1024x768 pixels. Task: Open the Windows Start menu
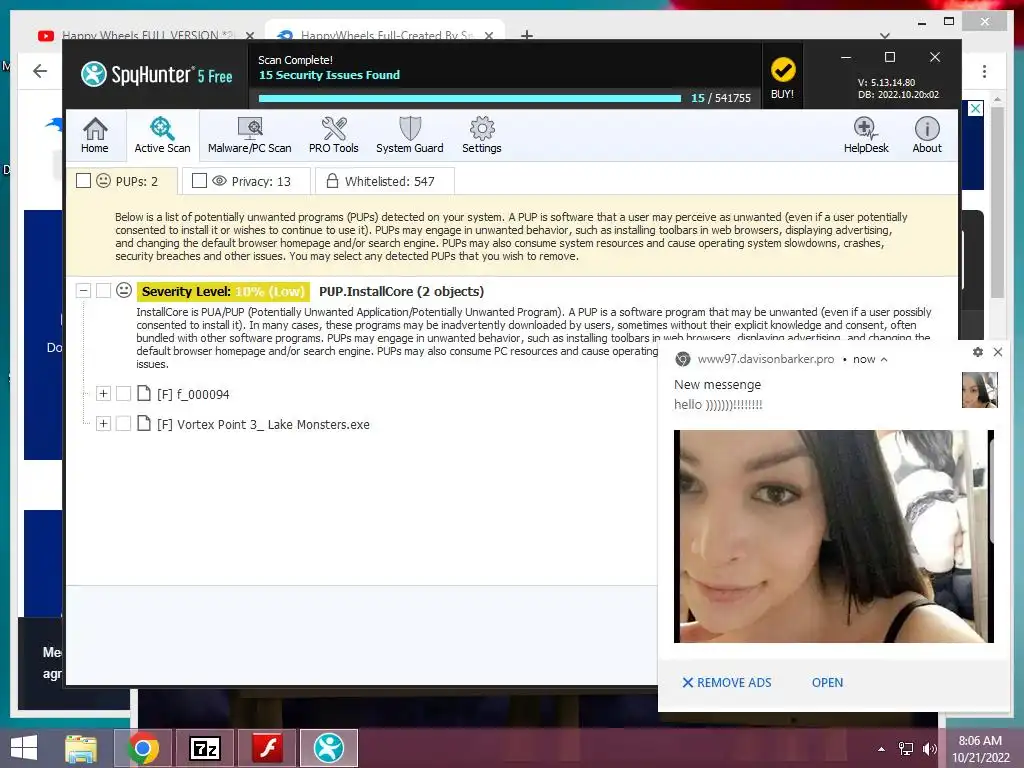(x=24, y=748)
